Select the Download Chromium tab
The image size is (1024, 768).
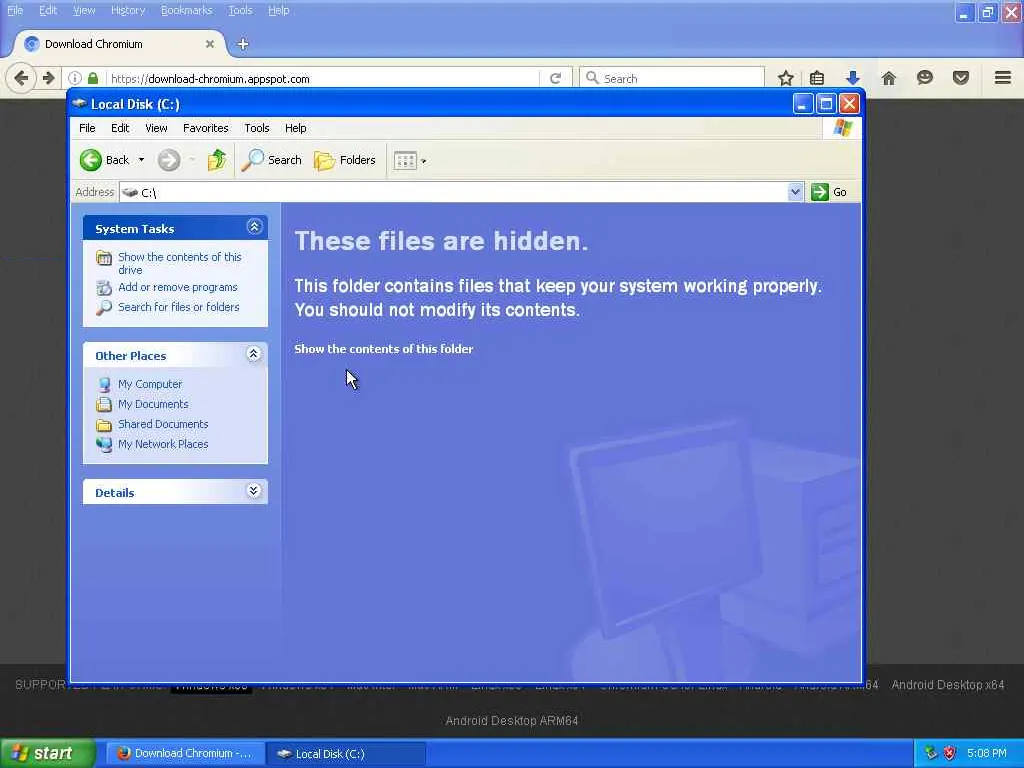coord(118,44)
